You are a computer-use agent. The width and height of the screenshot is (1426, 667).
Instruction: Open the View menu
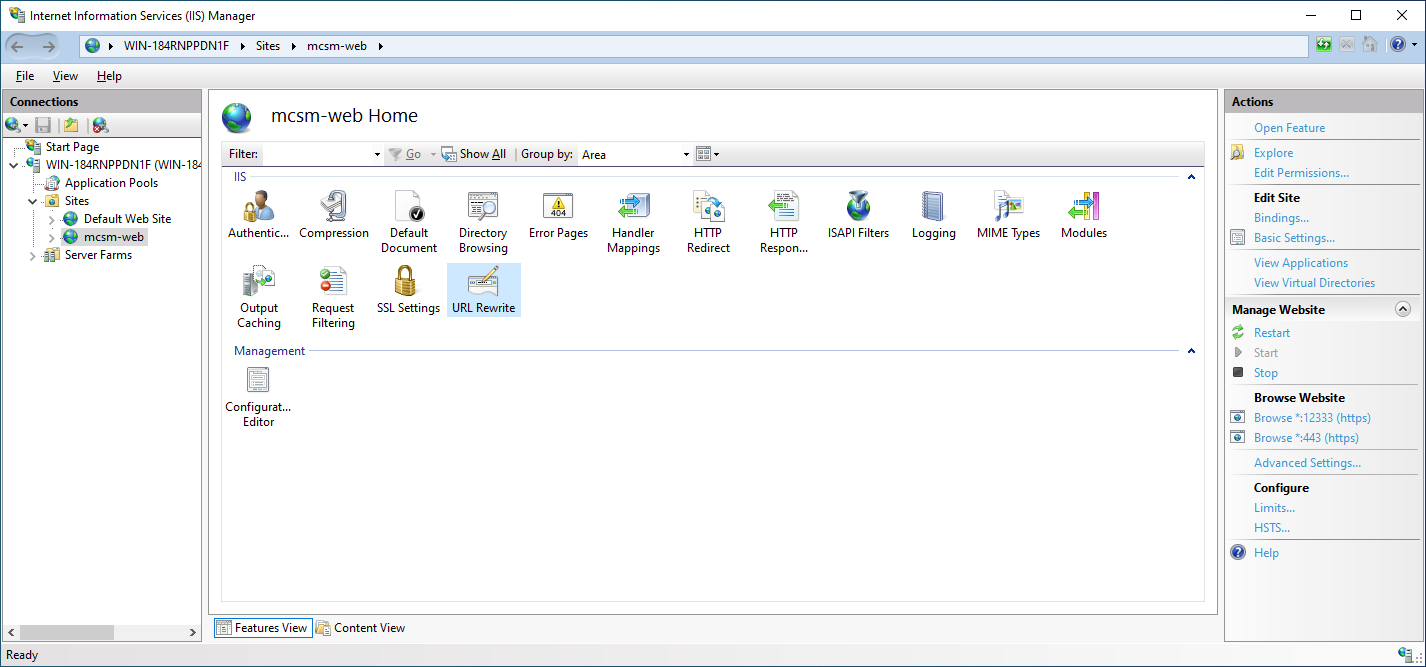[x=65, y=76]
